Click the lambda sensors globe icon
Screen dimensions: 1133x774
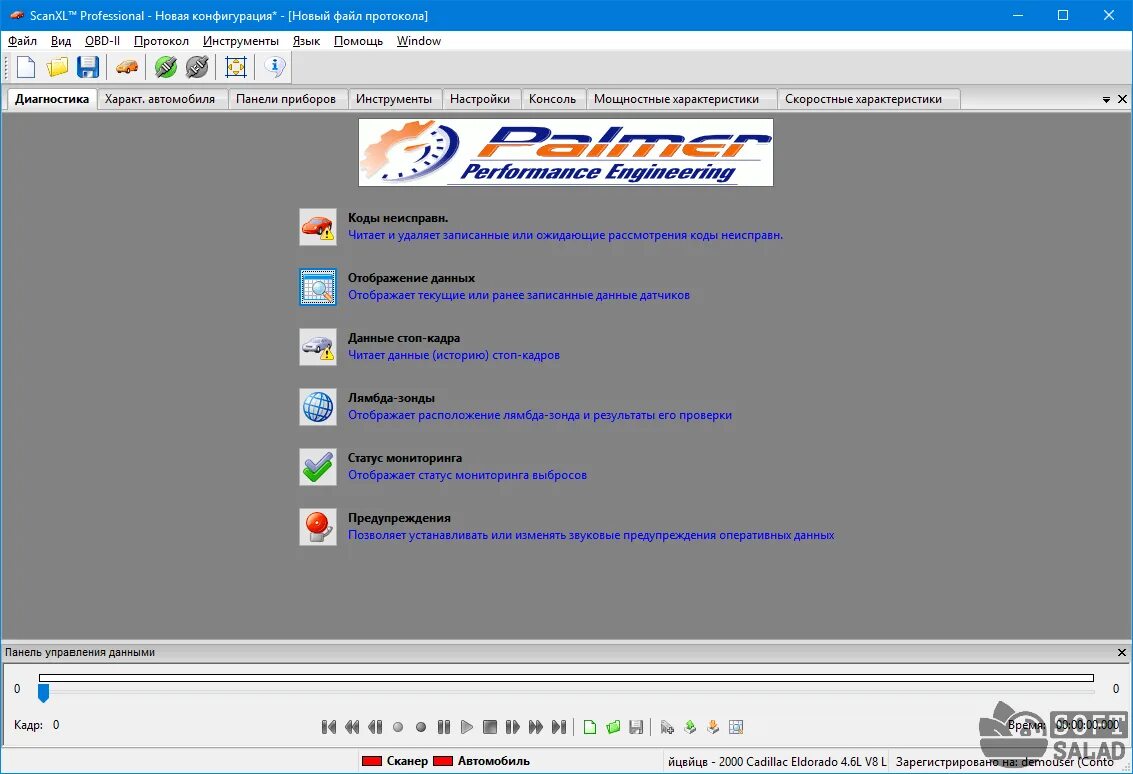point(318,407)
